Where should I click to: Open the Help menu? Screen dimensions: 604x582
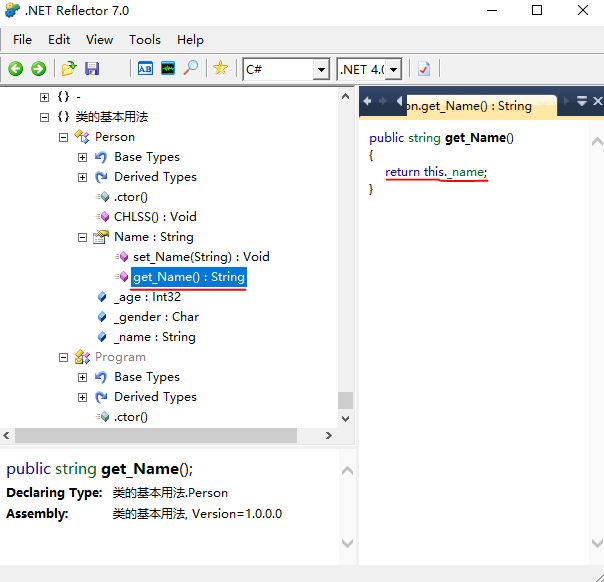tap(190, 40)
